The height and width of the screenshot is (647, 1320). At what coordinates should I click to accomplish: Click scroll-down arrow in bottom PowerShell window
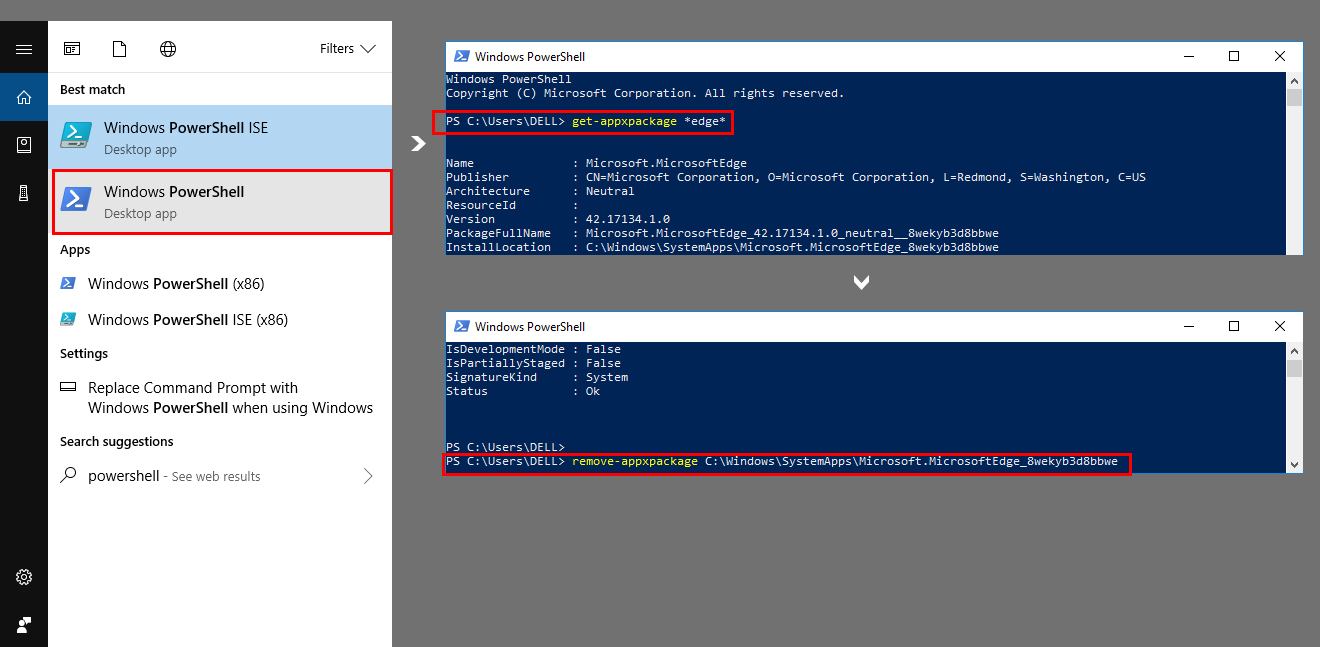pyautogui.click(x=1294, y=464)
